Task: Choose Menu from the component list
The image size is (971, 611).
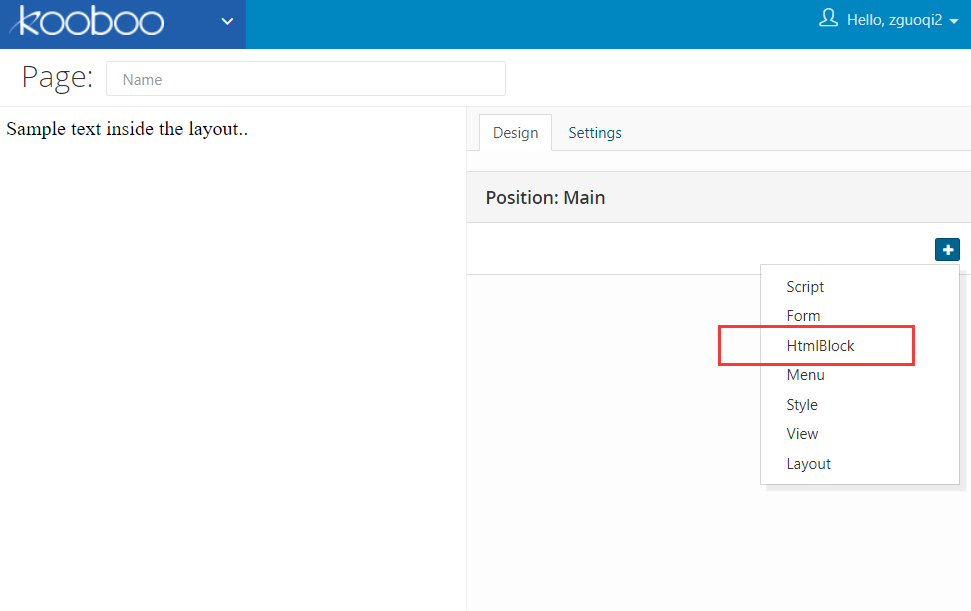Action: (860, 375)
